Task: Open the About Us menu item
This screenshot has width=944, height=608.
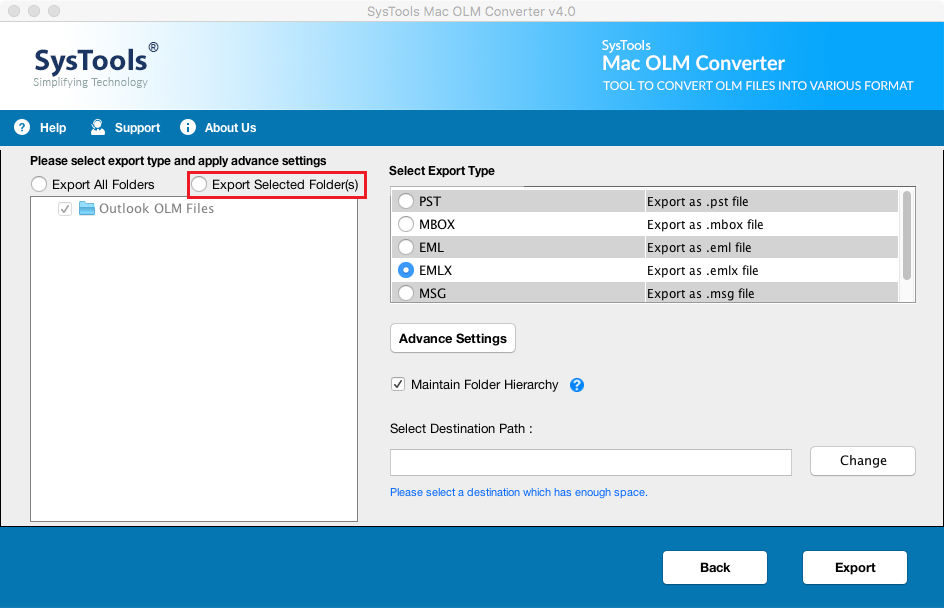Action: 231,128
